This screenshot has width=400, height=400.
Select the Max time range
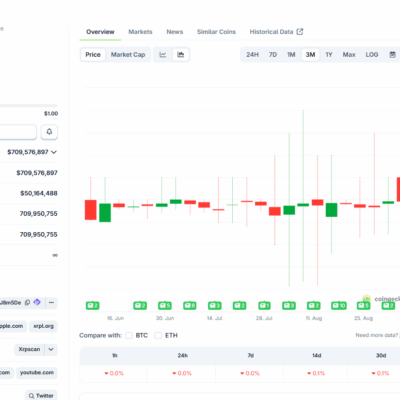[x=349, y=55]
